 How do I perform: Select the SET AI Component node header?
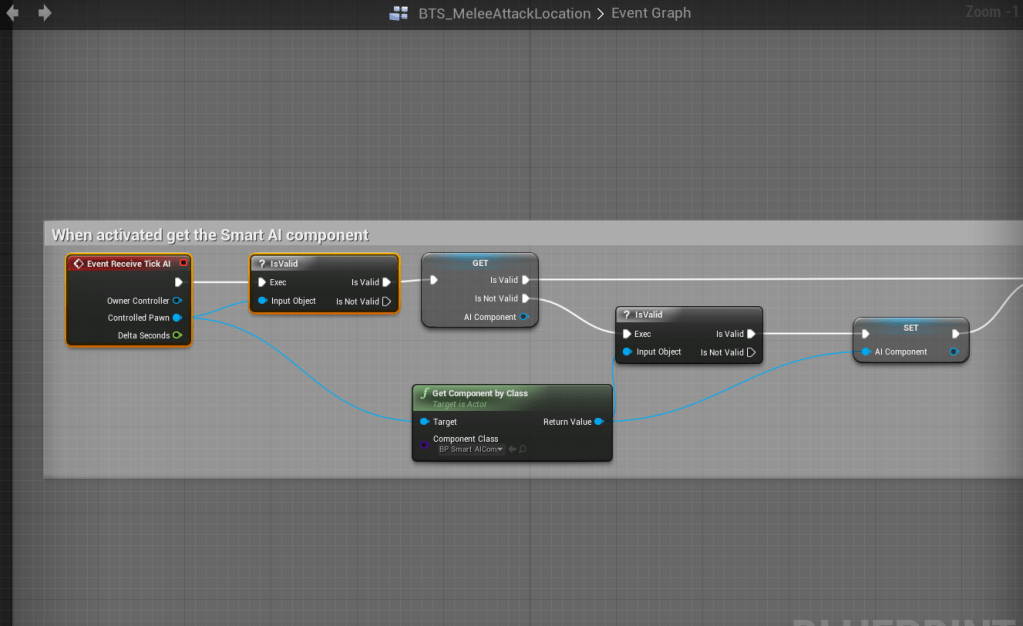(x=910, y=327)
